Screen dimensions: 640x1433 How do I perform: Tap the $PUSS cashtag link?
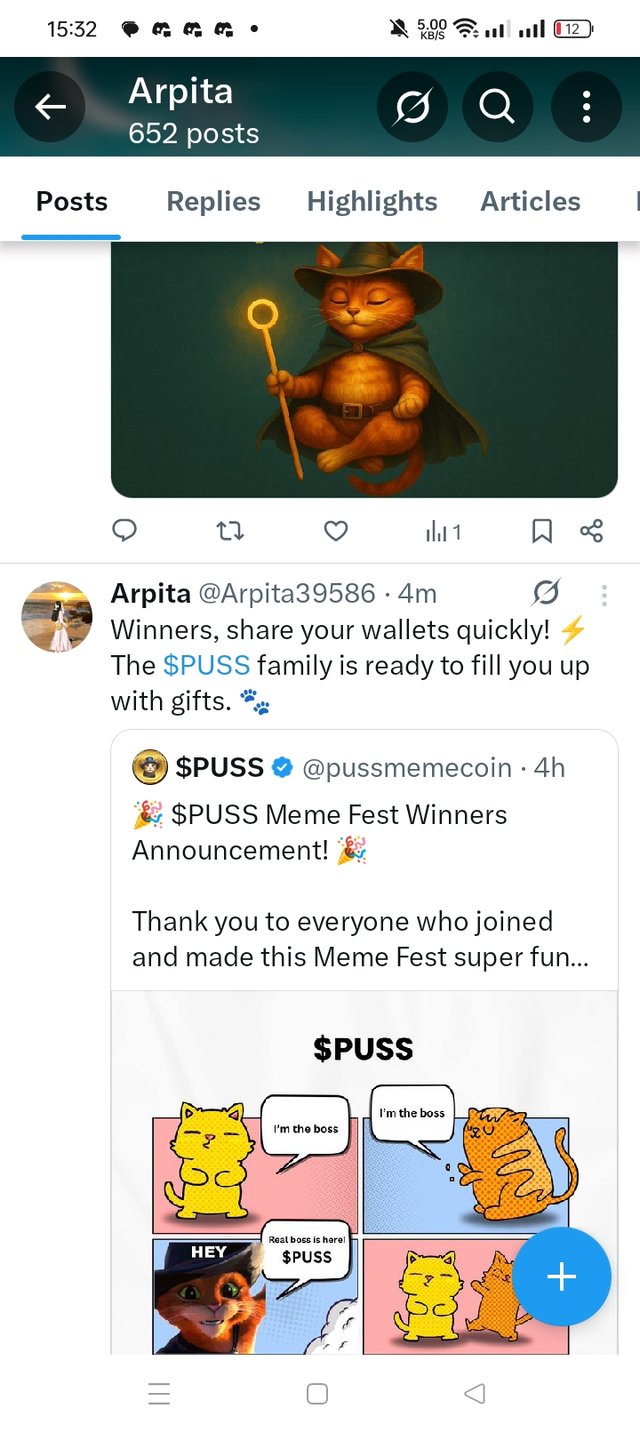[x=207, y=666]
